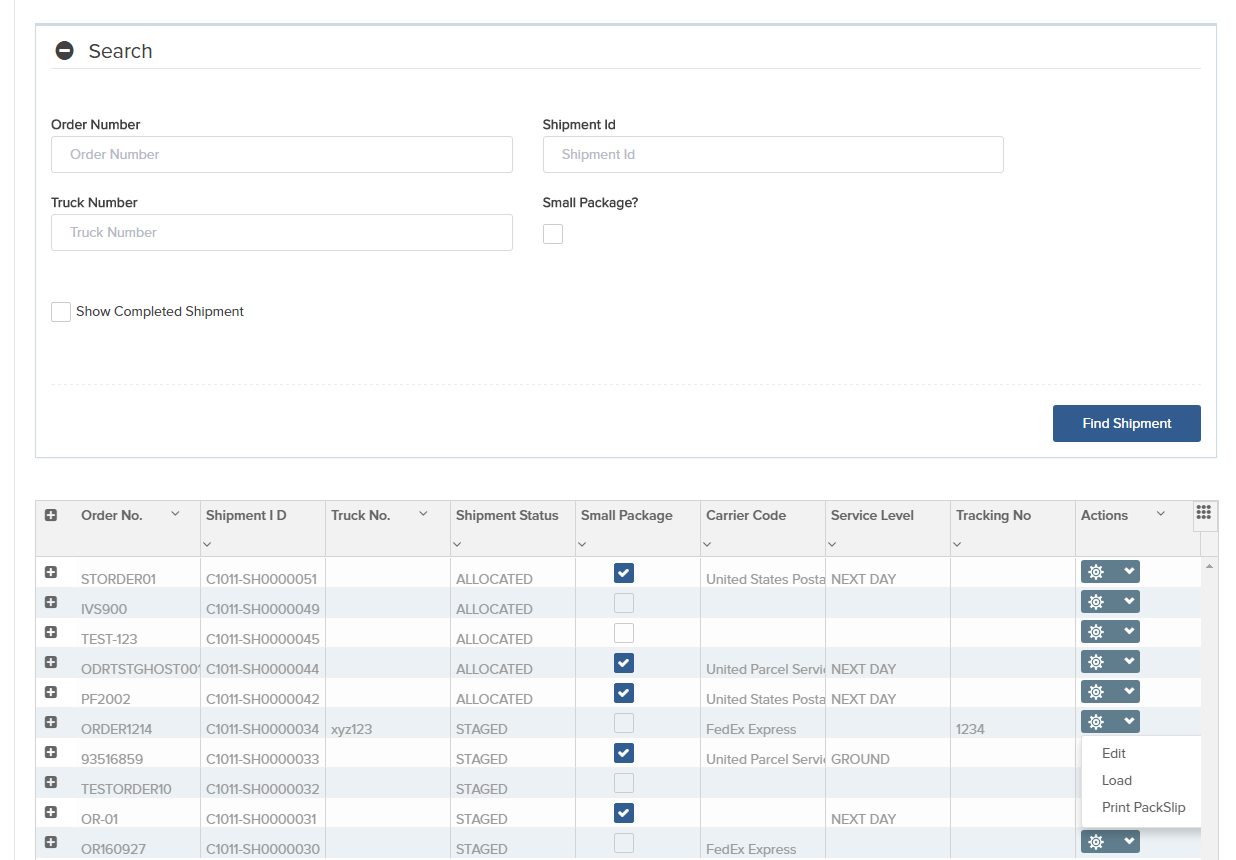This screenshot has width=1236, height=860.
Task: Click gear action icon for ORDER1214
Action: [x=1096, y=722]
